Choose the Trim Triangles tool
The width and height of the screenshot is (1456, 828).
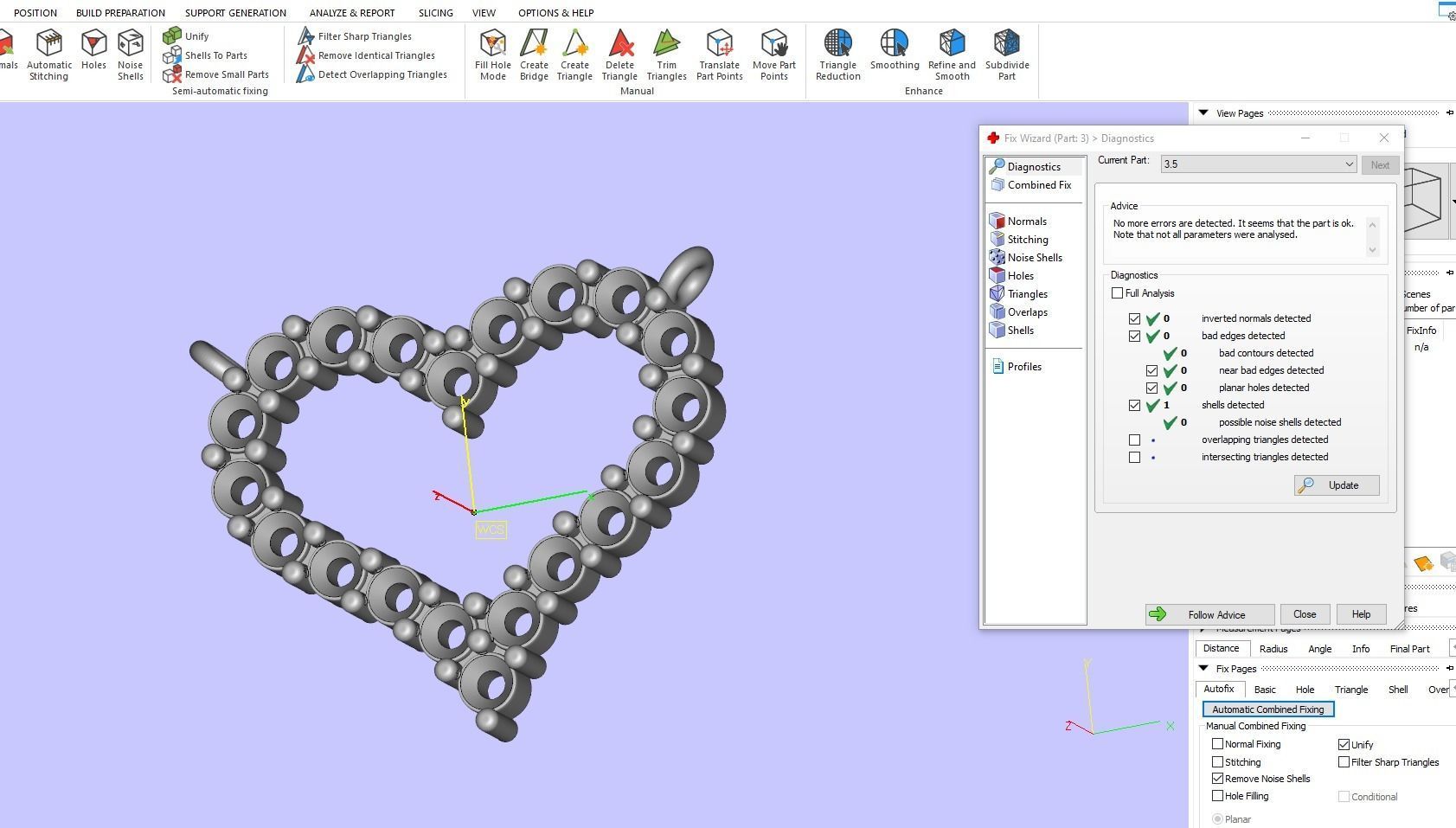click(x=666, y=55)
